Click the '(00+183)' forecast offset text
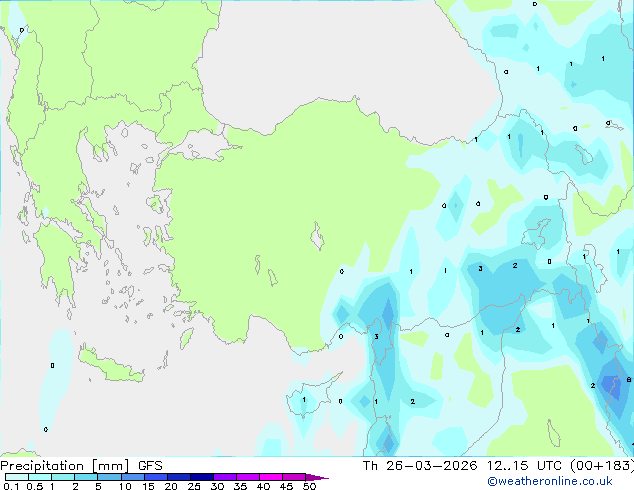Image resolution: width=634 pixels, height=490 pixels. (x=602, y=465)
